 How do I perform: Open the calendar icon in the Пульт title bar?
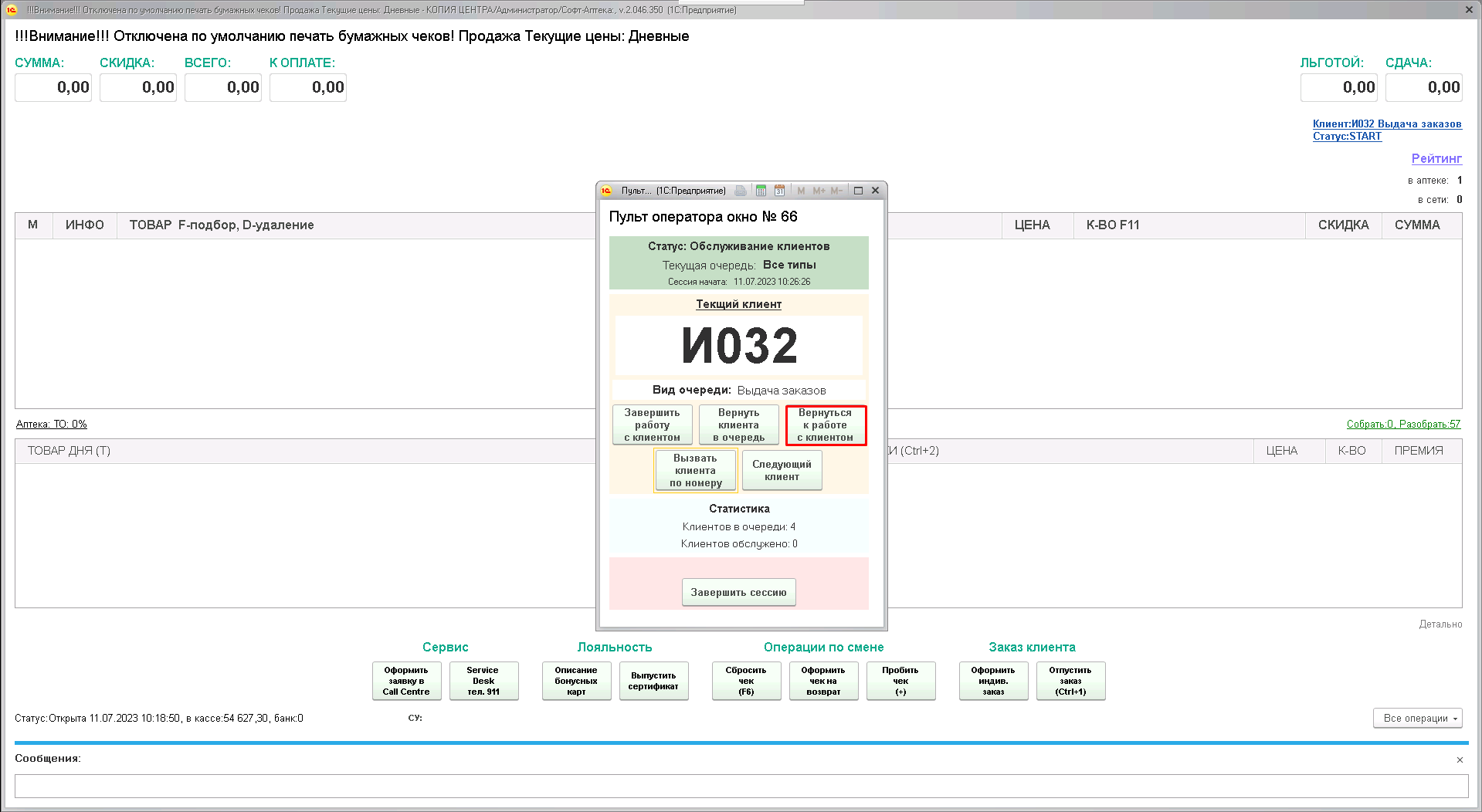(x=779, y=191)
